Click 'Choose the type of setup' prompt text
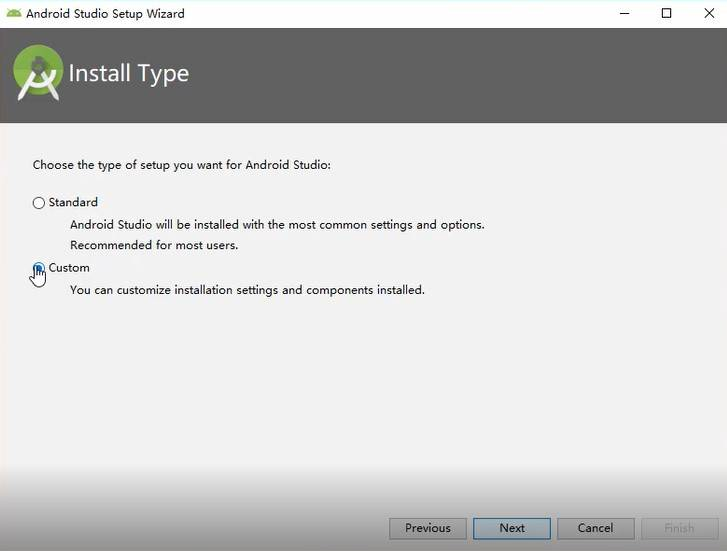The image size is (727, 551). point(182,165)
